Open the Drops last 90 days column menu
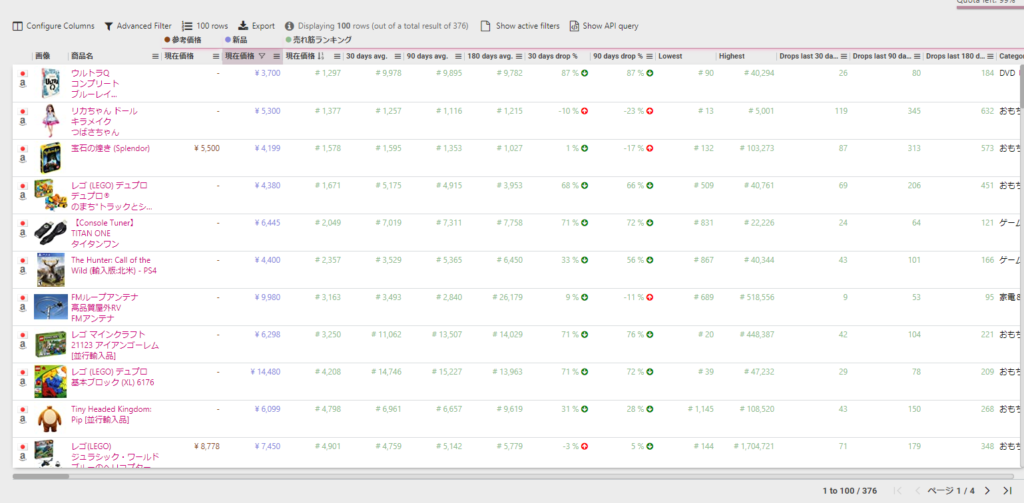 click(917, 56)
